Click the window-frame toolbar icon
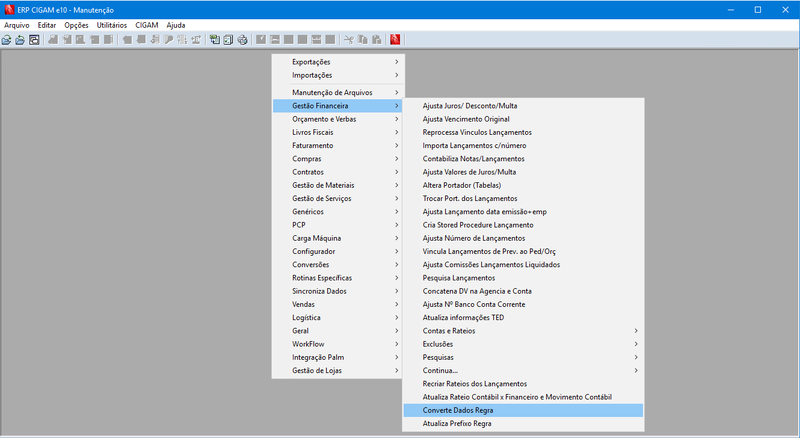This screenshot has width=800, height=438. [x=34, y=39]
